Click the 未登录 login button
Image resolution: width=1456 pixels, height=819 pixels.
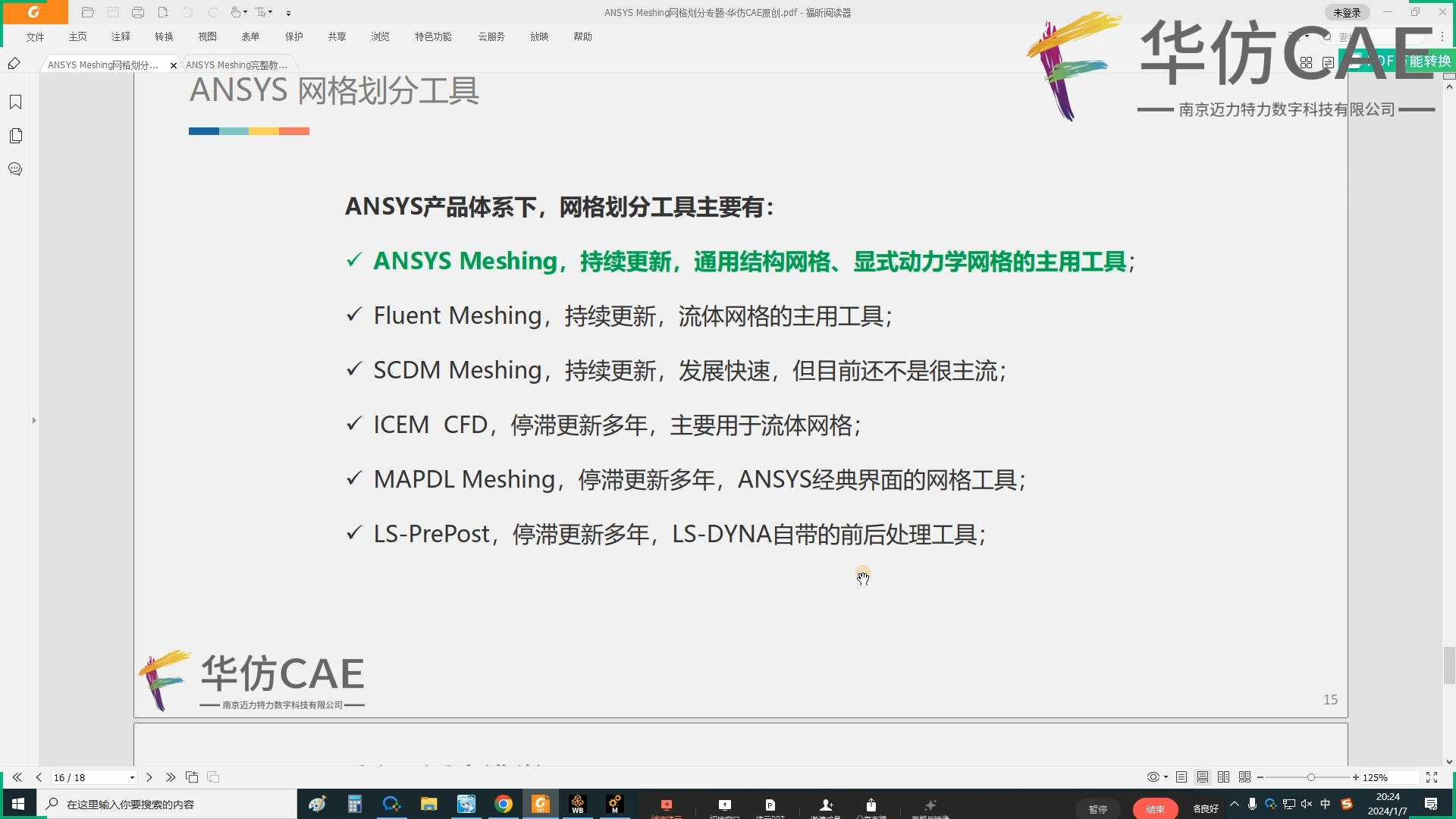pyautogui.click(x=1347, y=12)
